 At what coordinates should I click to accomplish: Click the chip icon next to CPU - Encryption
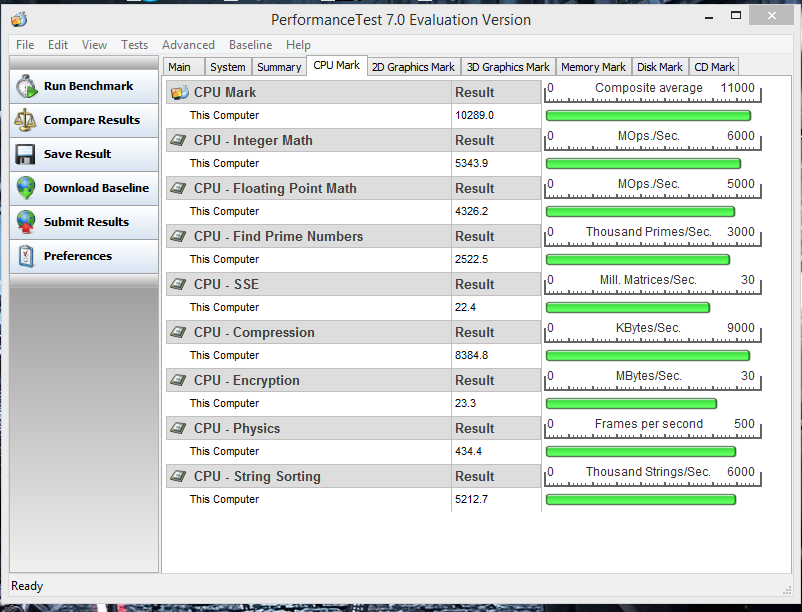coord(178,380)
